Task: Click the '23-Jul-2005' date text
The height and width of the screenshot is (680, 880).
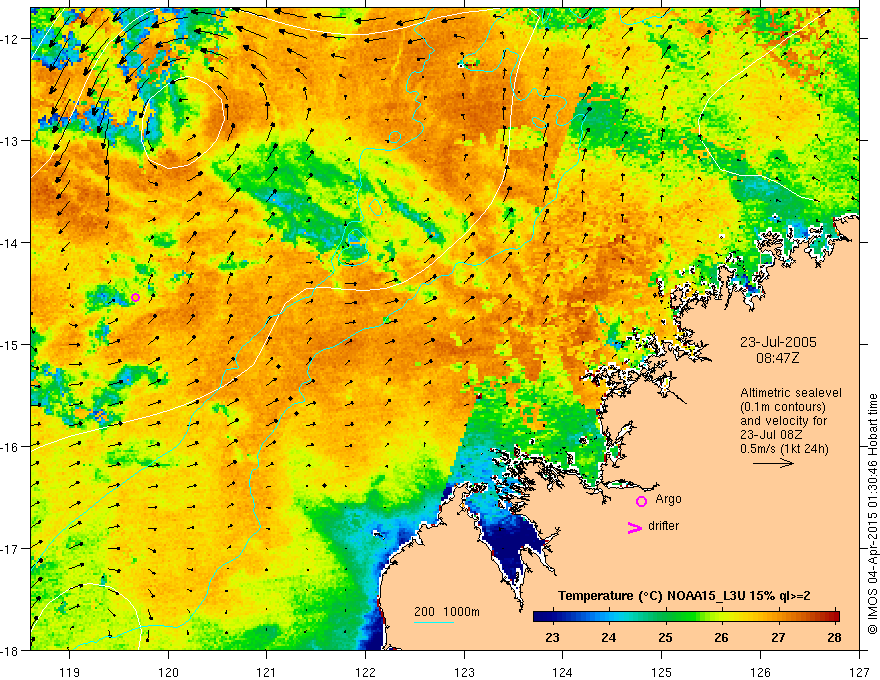Action: pos(778,342)
